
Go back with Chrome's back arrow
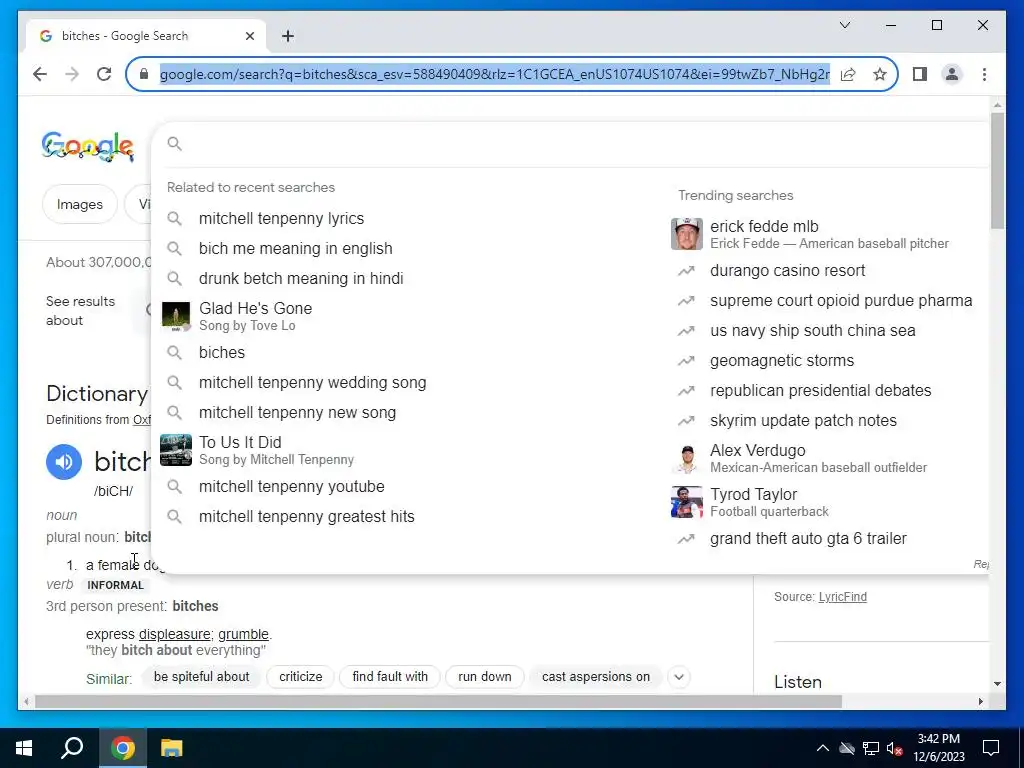point(40,74)
